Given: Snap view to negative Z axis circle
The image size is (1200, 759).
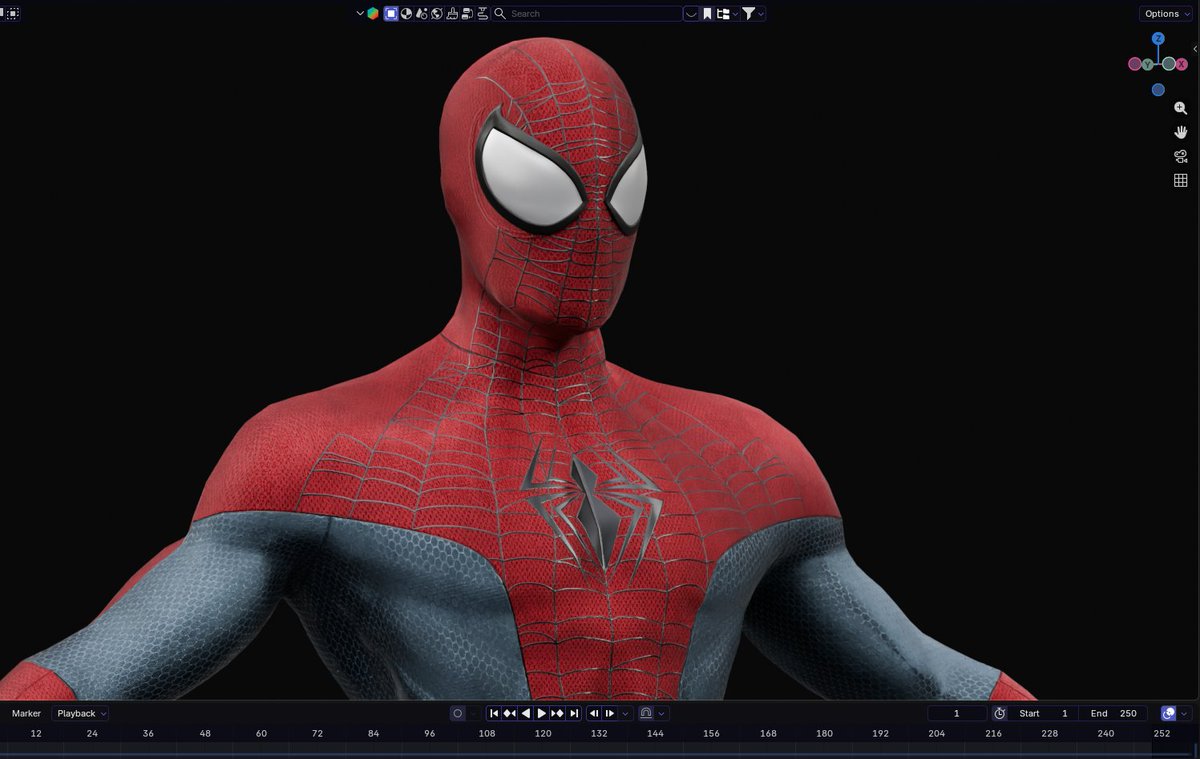Looking at the screenshot, I should pyautogui.click(x=1158, y=90).
